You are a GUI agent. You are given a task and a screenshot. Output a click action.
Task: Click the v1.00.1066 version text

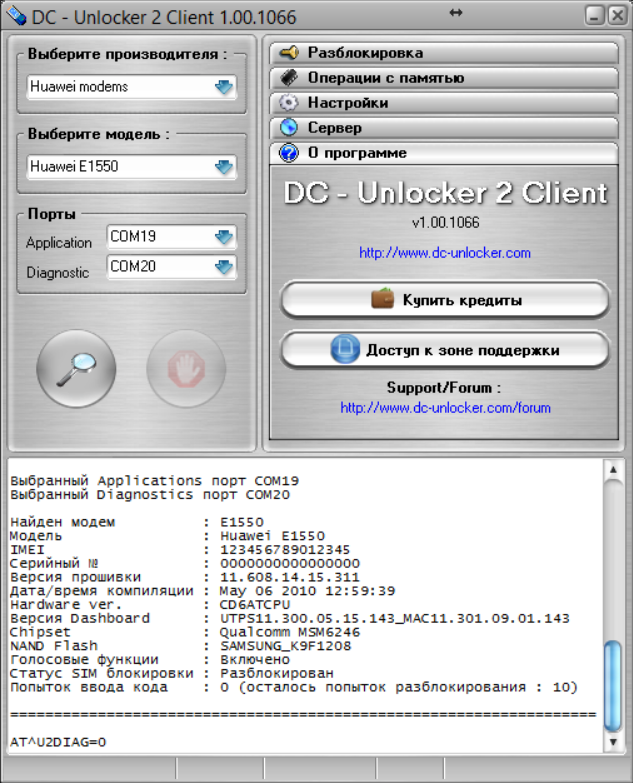click(445, 222)
